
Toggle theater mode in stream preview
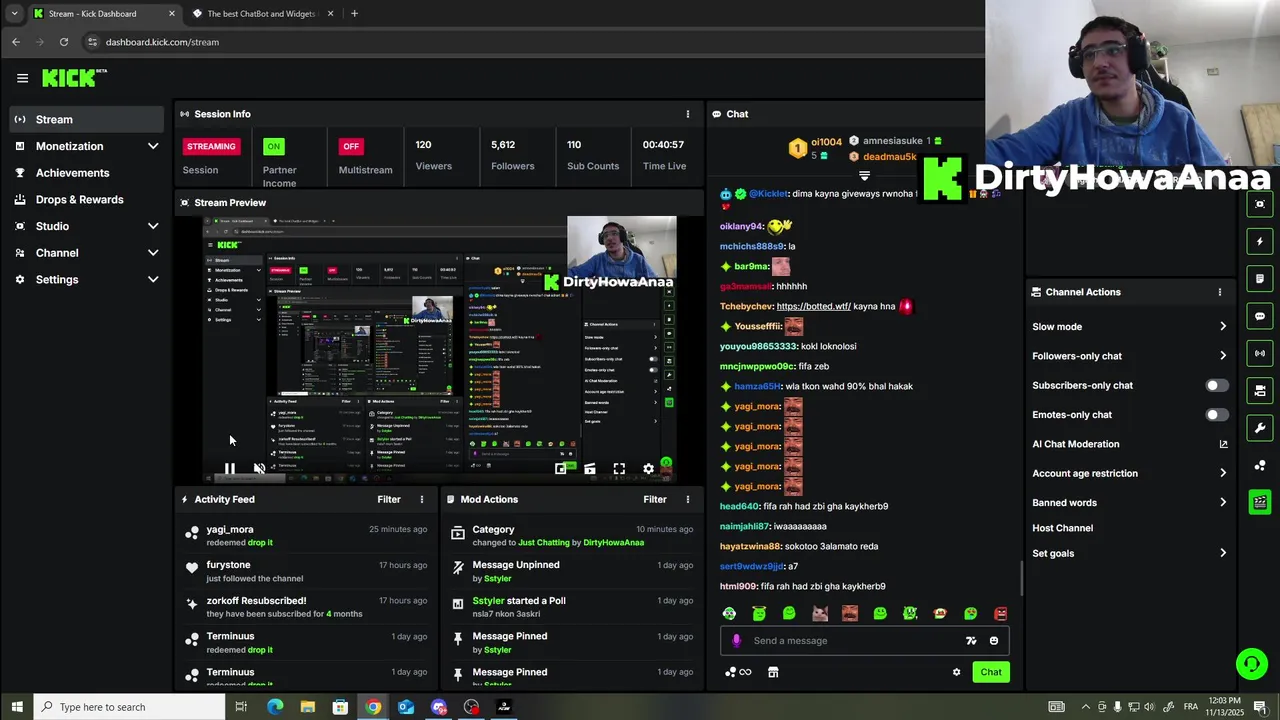(x=590, y=468)
